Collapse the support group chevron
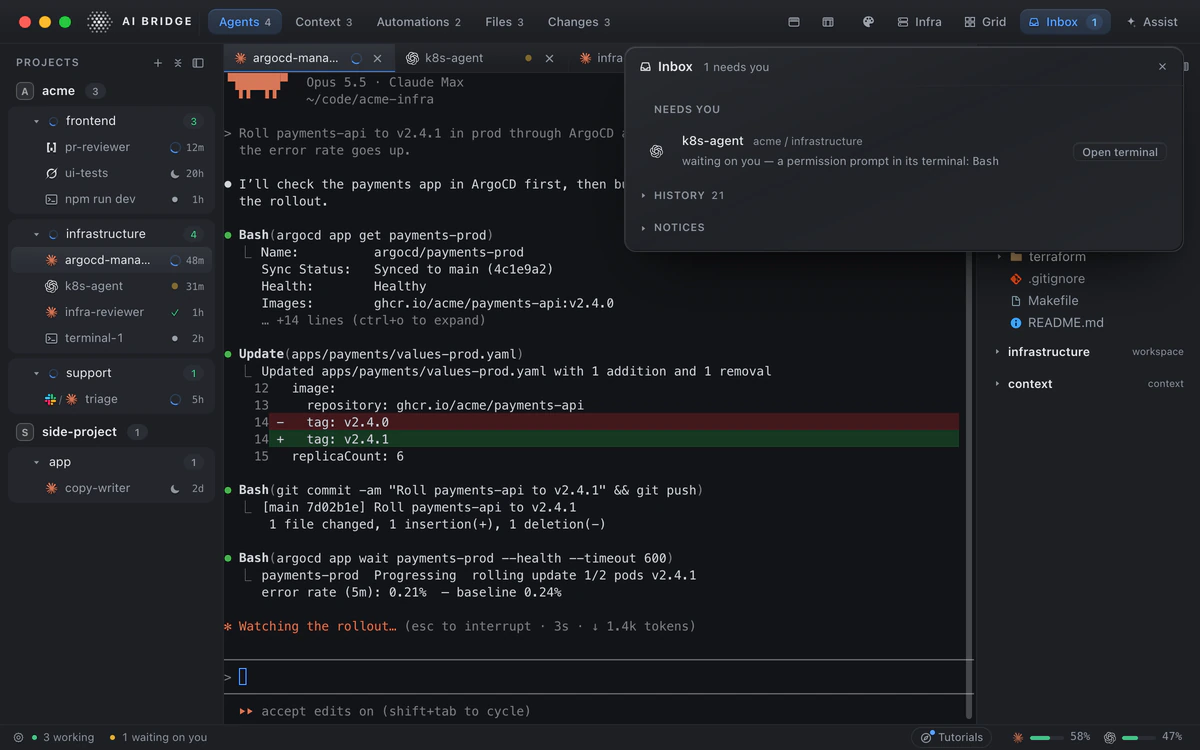This screenshot has width=1200, height=750. pyautogui.click(x=37, y=373)
